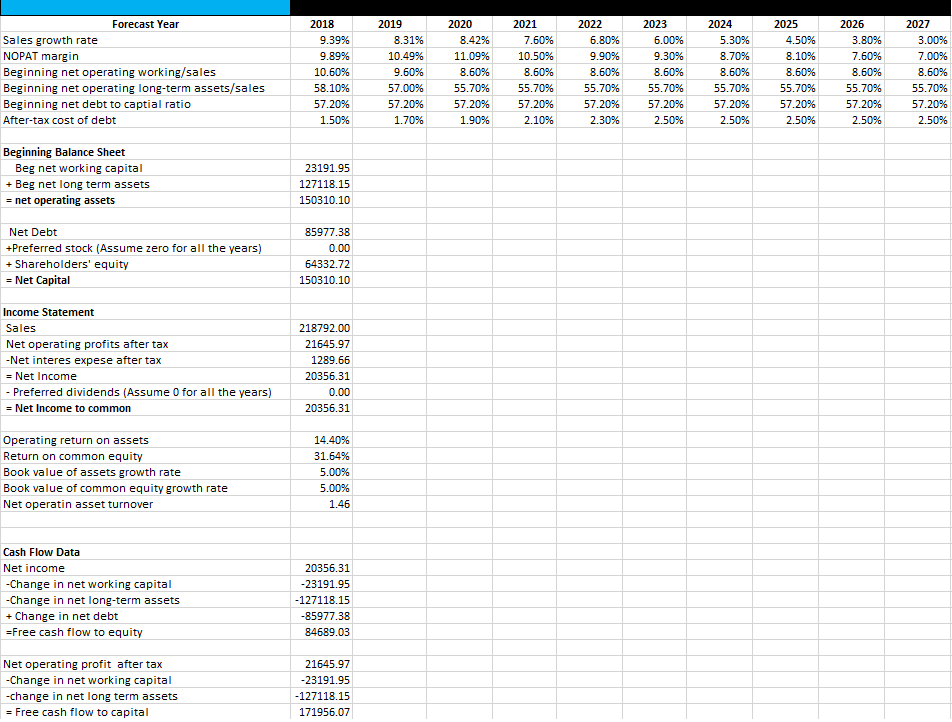Select the Net Debt label cell
Viewport: 952px width, 722px height.
(146, 232)
